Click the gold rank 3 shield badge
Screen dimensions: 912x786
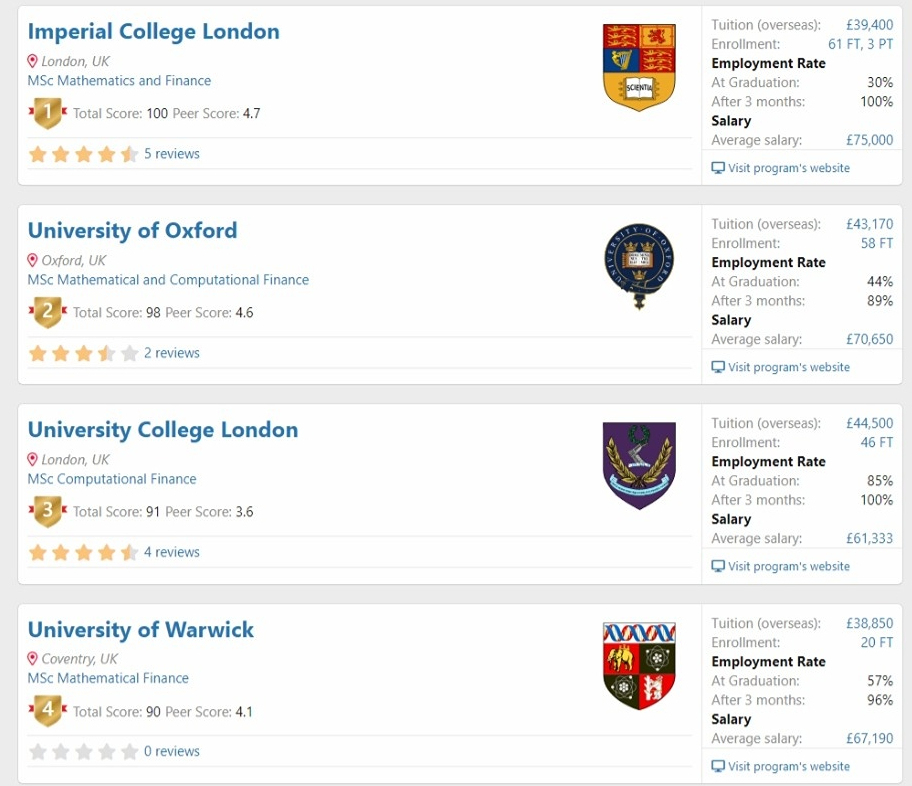(x=48, y=511)
